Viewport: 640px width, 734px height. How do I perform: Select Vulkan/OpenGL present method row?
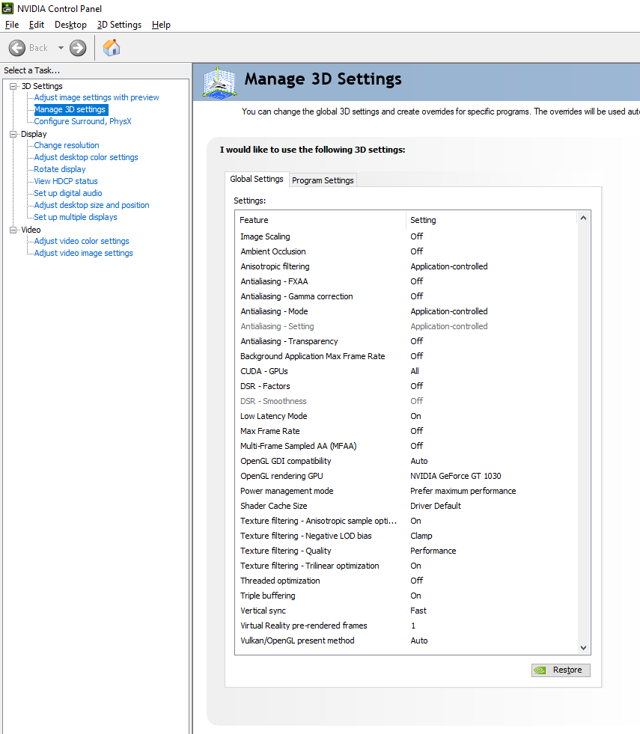406,641
